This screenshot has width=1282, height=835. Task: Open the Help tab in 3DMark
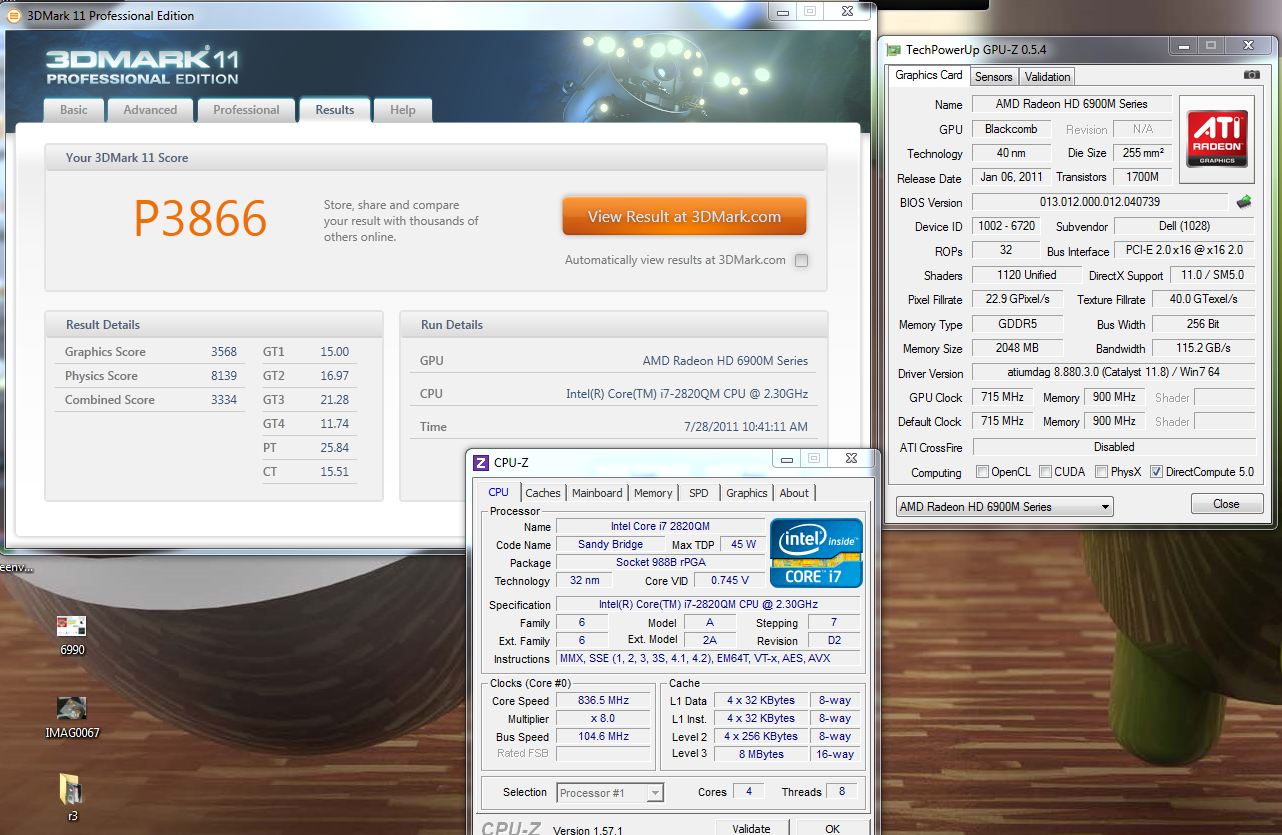(403, 110)
